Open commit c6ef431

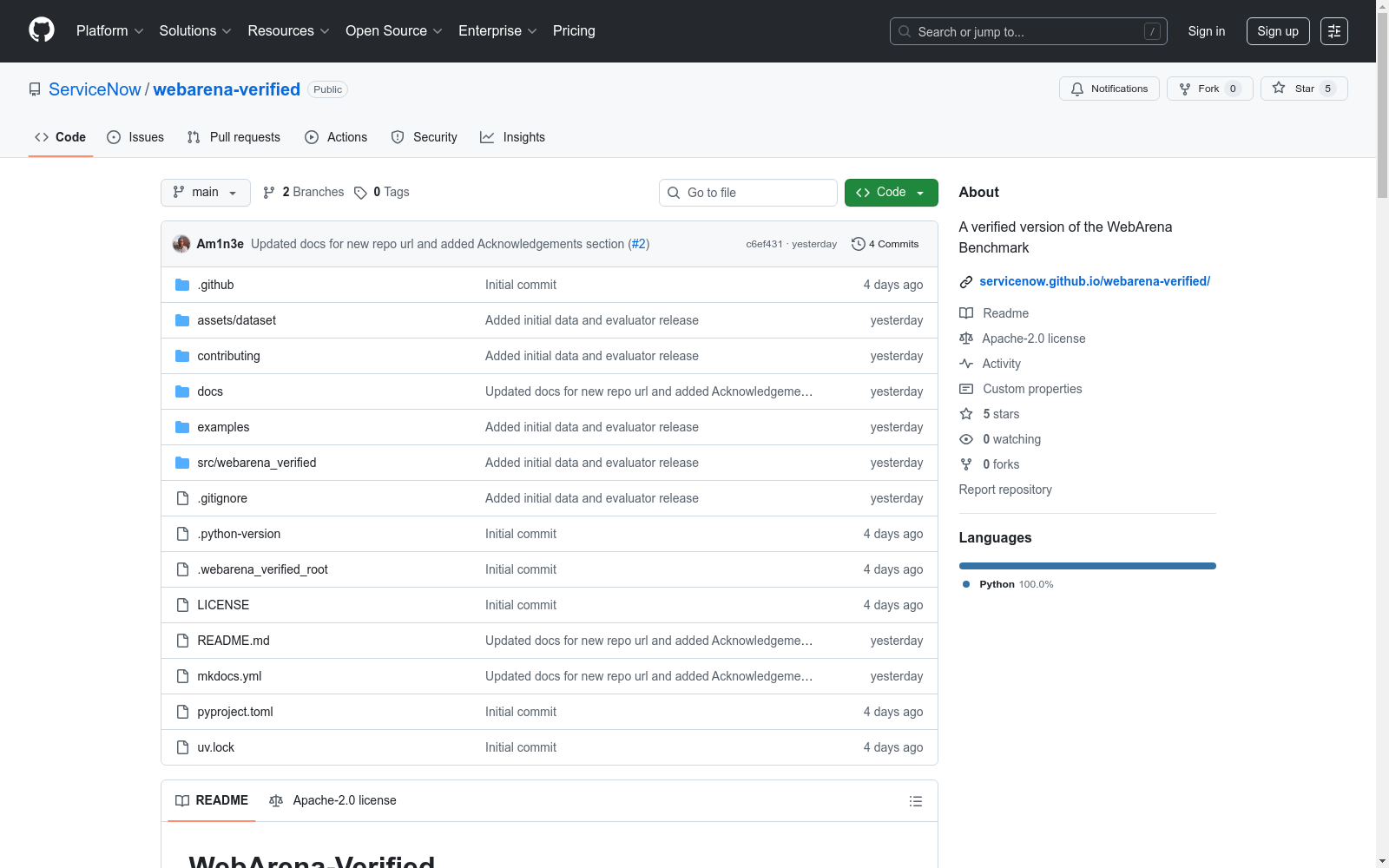click(765, 245)
